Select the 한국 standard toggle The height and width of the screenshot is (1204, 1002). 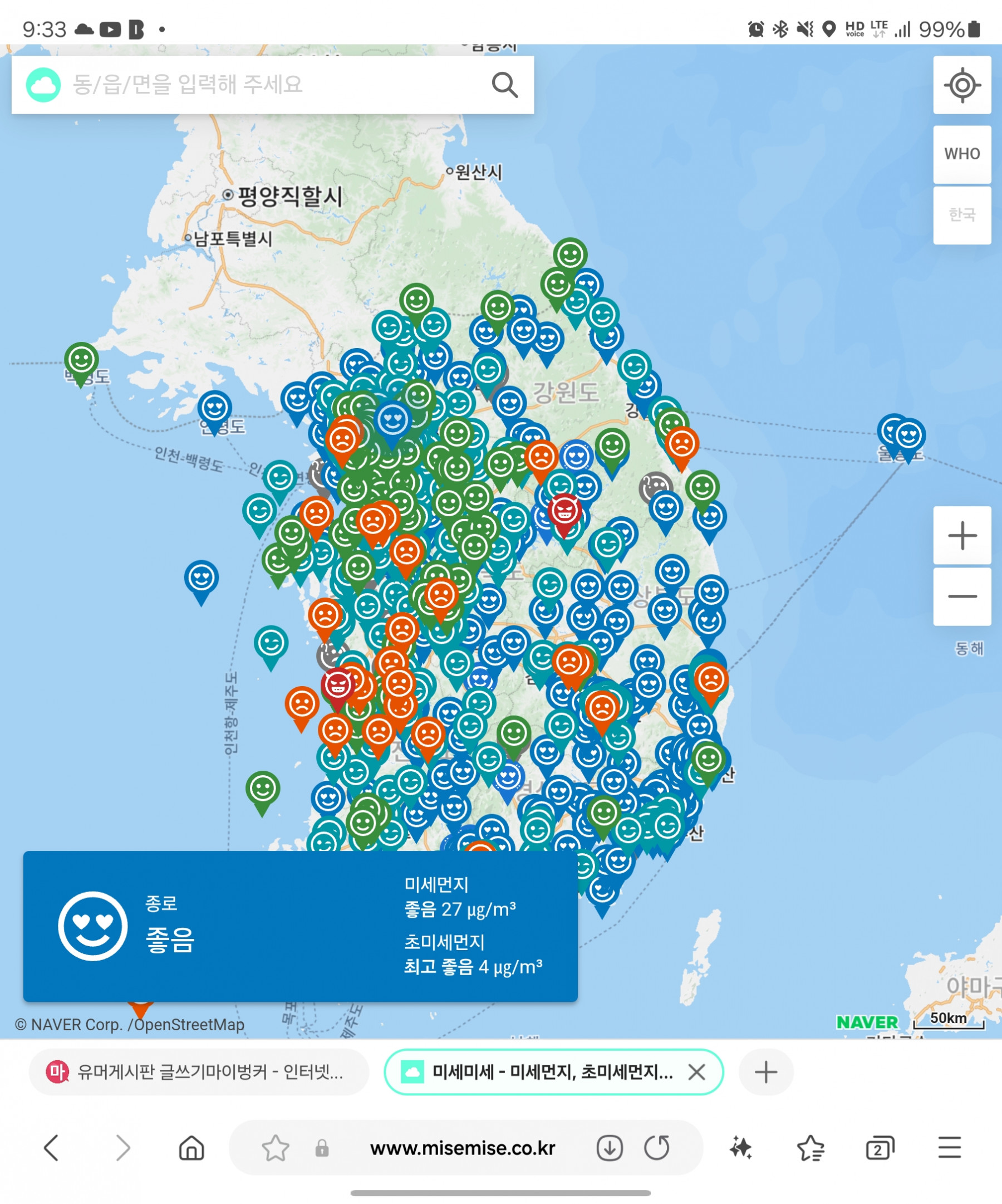[x=961, y=214]
